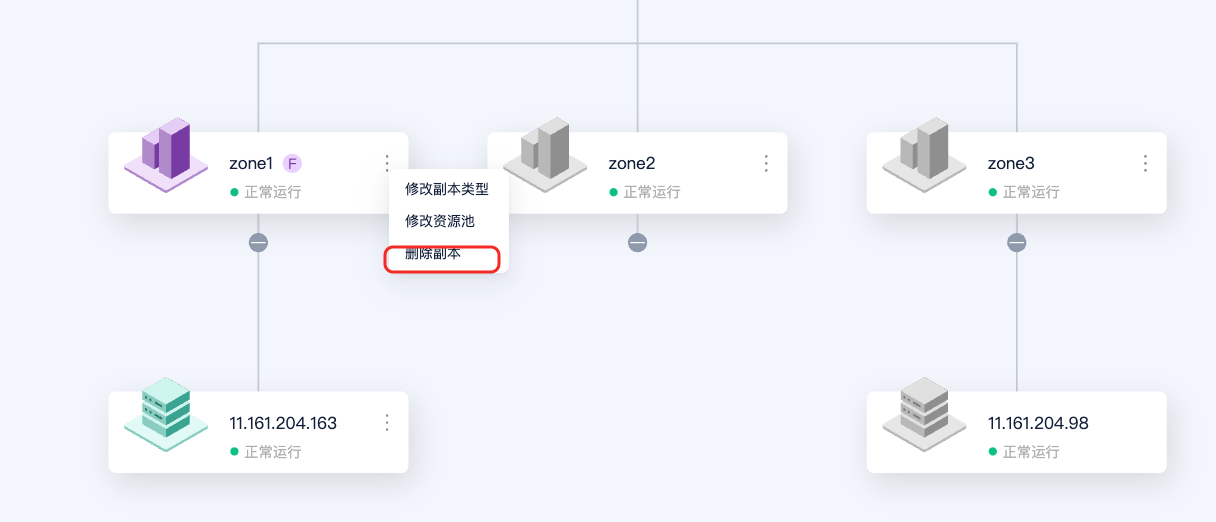Collapse the server list under zone3
1216x522 pixels.
(1017, 242)
